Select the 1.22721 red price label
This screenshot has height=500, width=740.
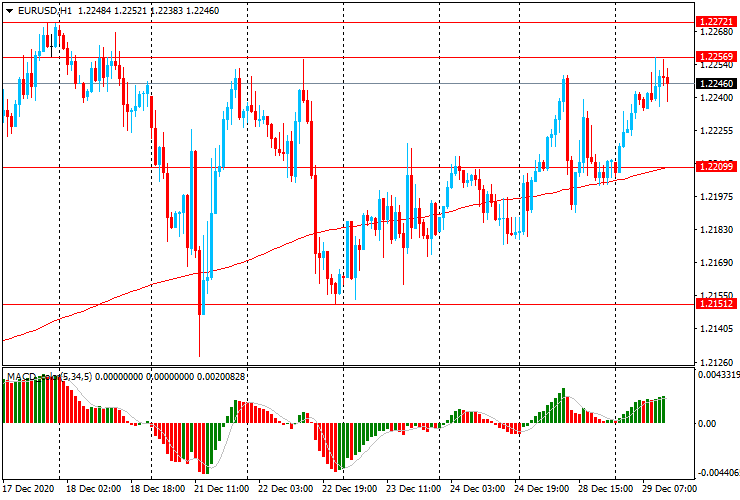coord(717,21)
